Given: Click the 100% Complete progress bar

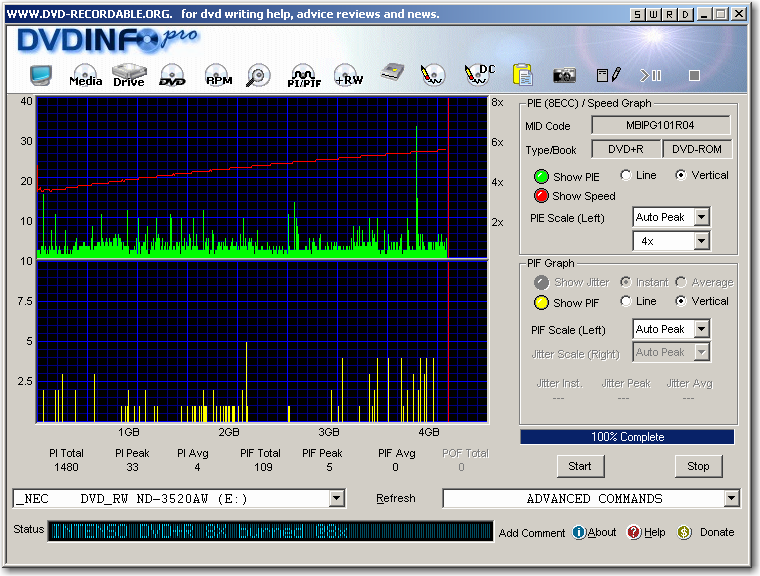Looking at the screenshot, I should point(627,437).
